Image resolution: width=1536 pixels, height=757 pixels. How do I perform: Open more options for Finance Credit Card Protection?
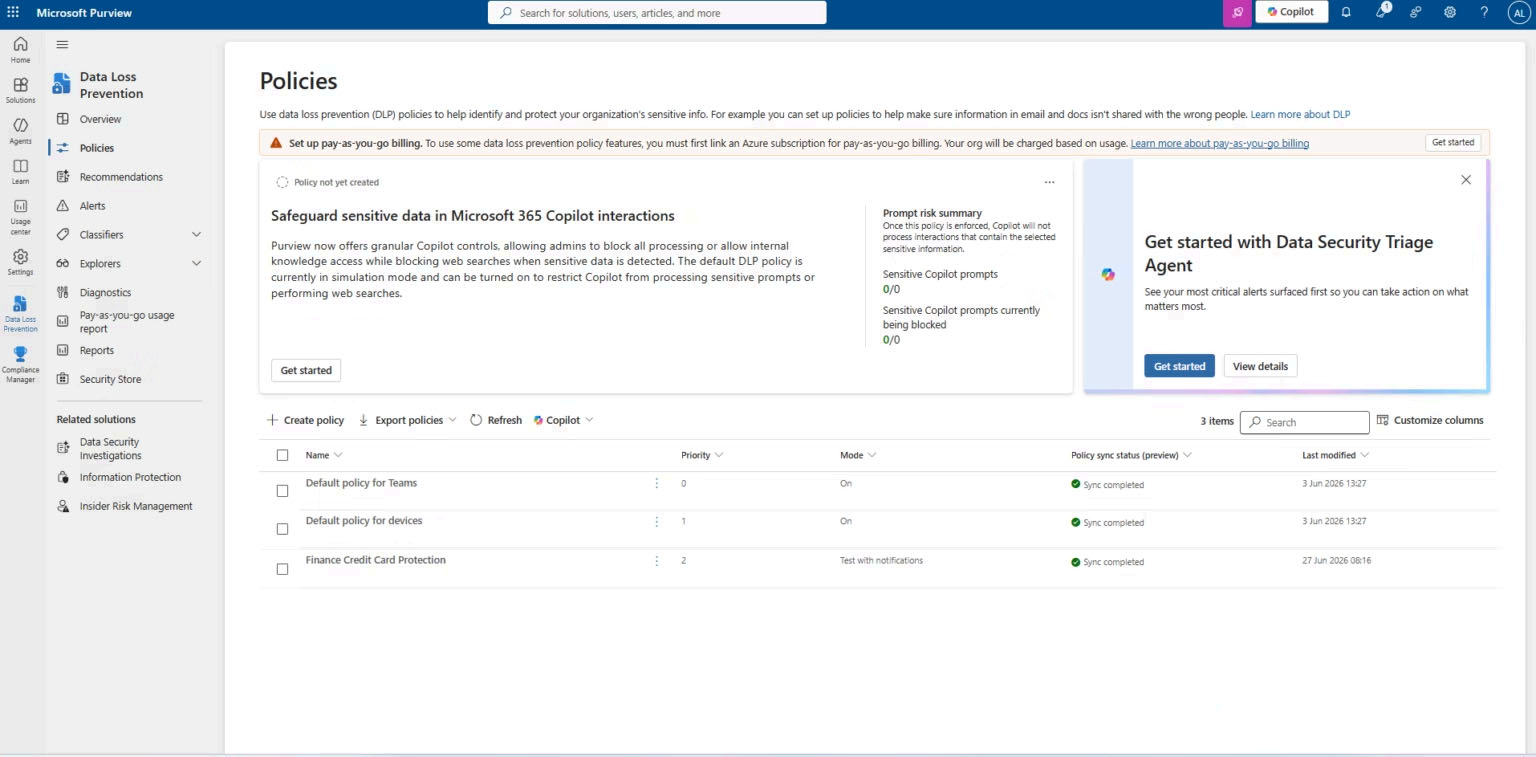[657, 561]
